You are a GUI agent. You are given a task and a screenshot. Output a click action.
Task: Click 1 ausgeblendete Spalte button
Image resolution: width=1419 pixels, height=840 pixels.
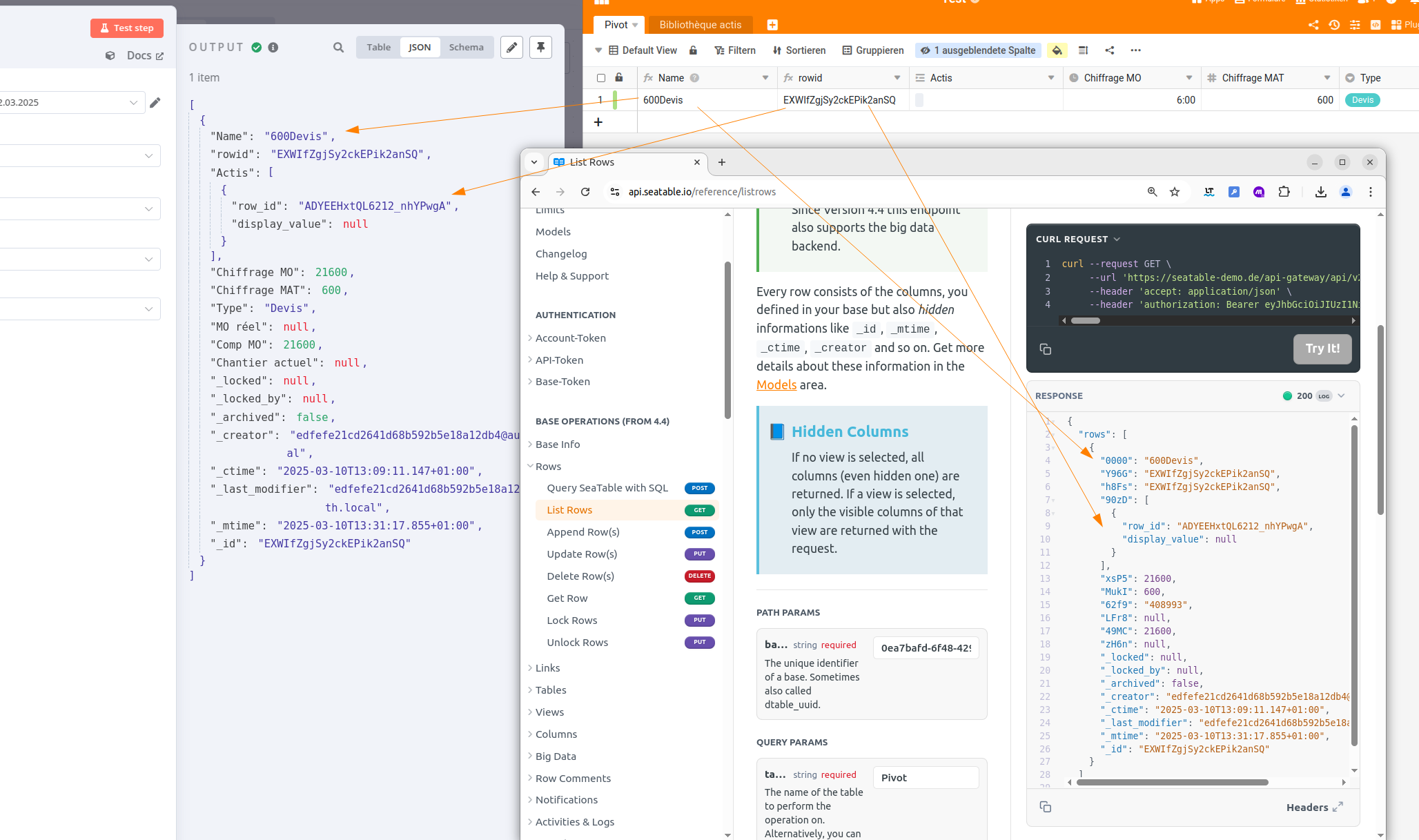point(978,50)
